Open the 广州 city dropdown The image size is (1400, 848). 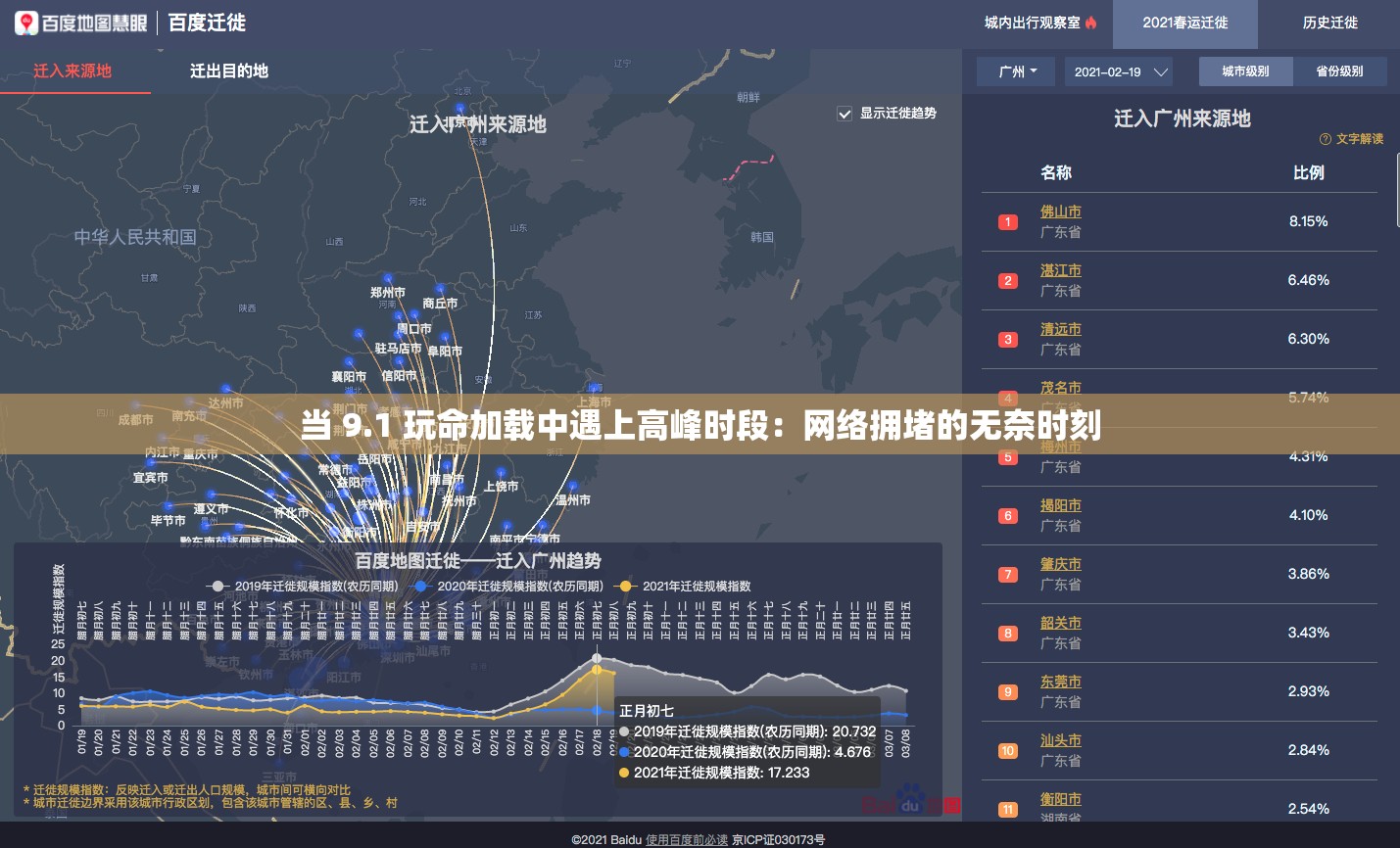click(1015, 71)
